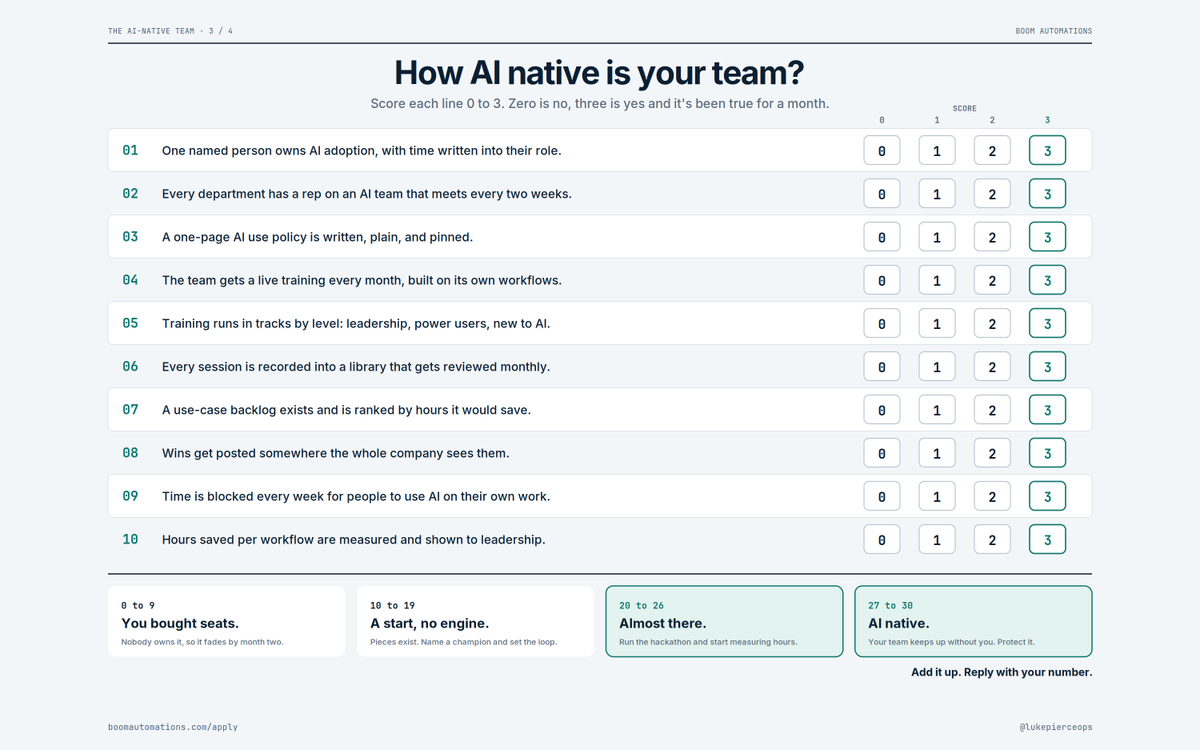Image resolution: width=1200 pixels, height=750 pixels.
Task: Select score 0 for line 10 hours saved
Action: 881,540
